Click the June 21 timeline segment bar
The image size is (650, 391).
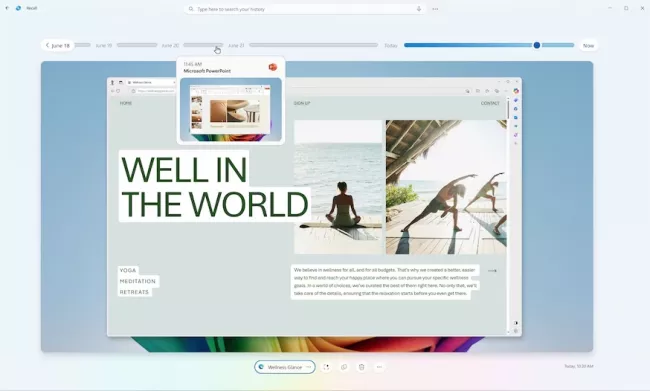(313, 45)
